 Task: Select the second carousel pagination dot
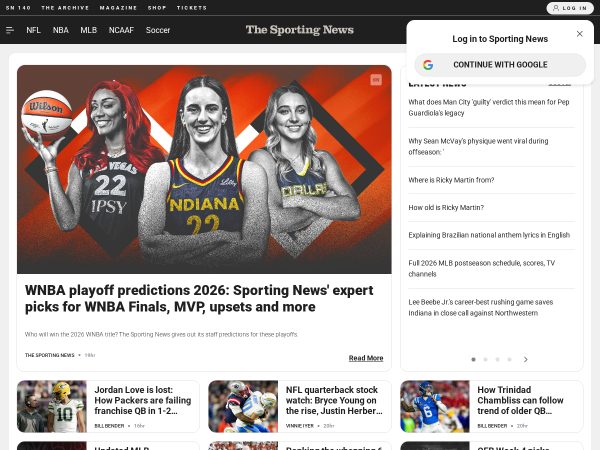pos(485,359)
